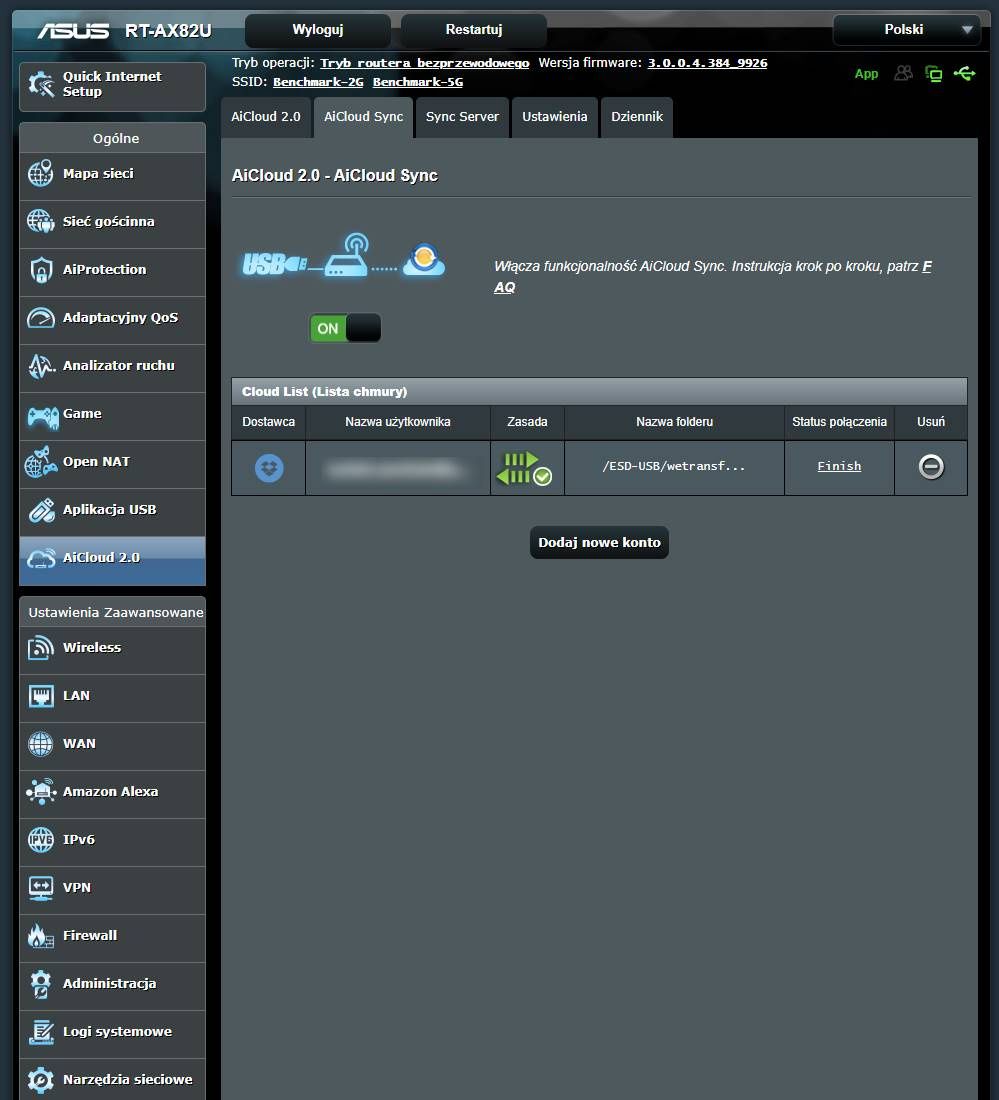The height and width of the screenshot is (1100, 999).
Task: Click Dodaj nowe konto button
Action: pos(599,542)
